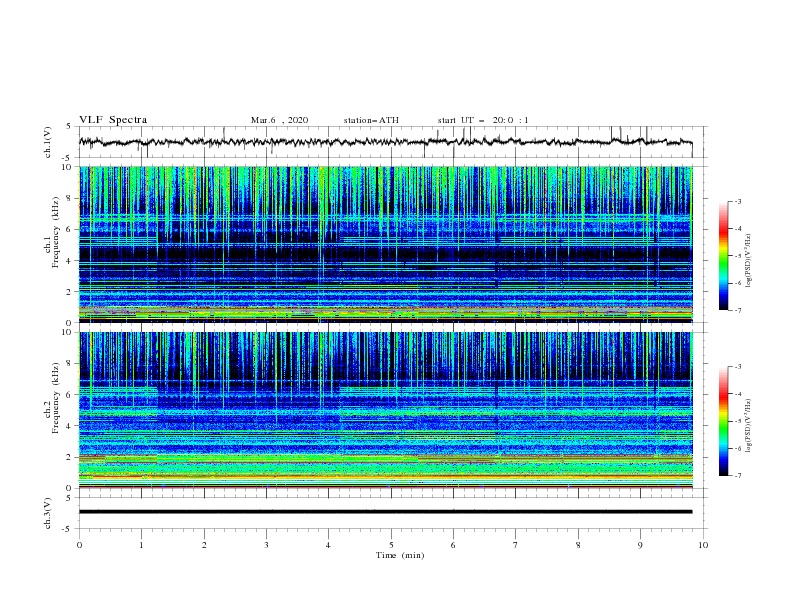Click the "Time (min)" x-axis label

point(400,555)
